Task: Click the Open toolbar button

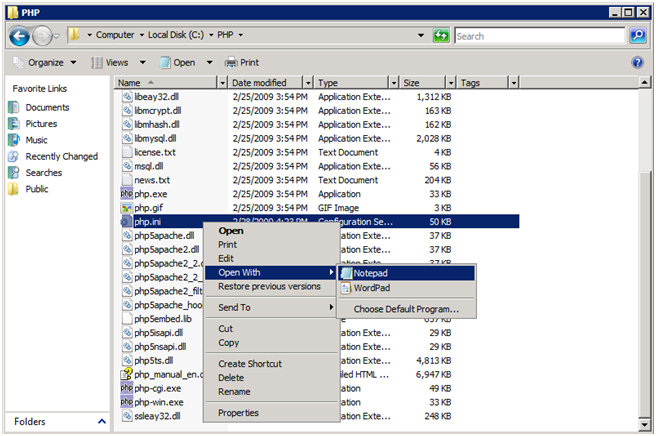Action: (178, 63)
